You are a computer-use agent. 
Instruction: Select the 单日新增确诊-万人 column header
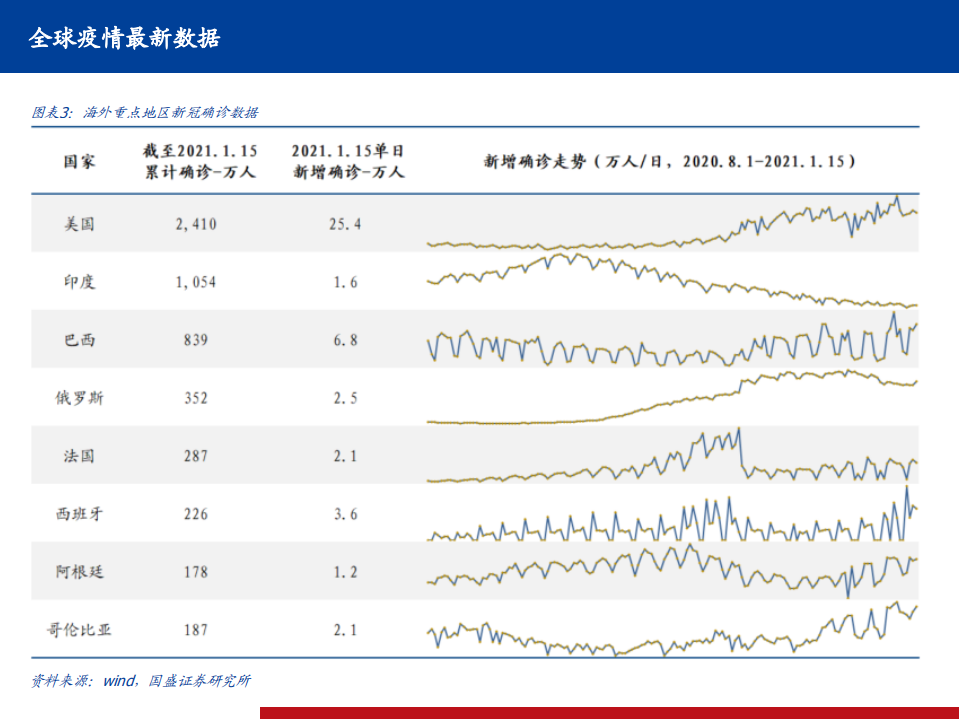(347, 161)
